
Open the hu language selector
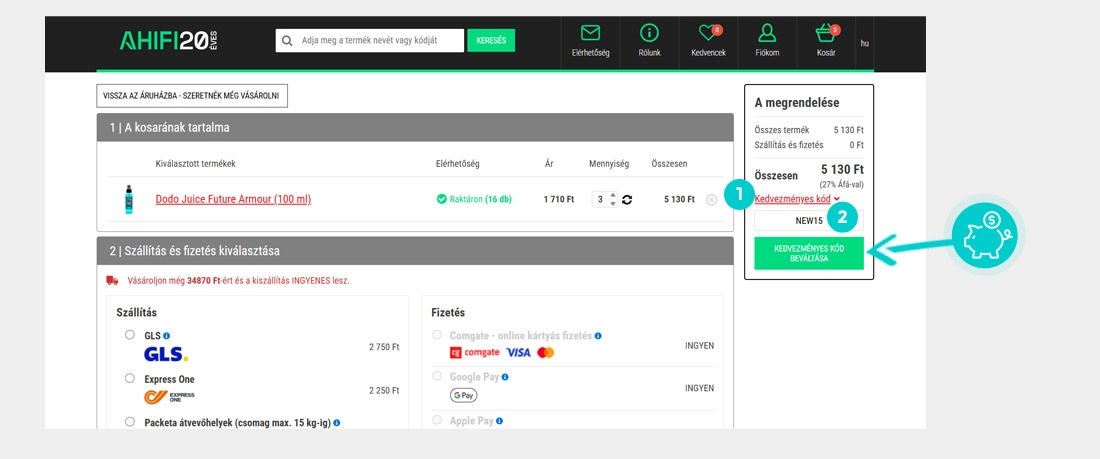click(864, 44)
